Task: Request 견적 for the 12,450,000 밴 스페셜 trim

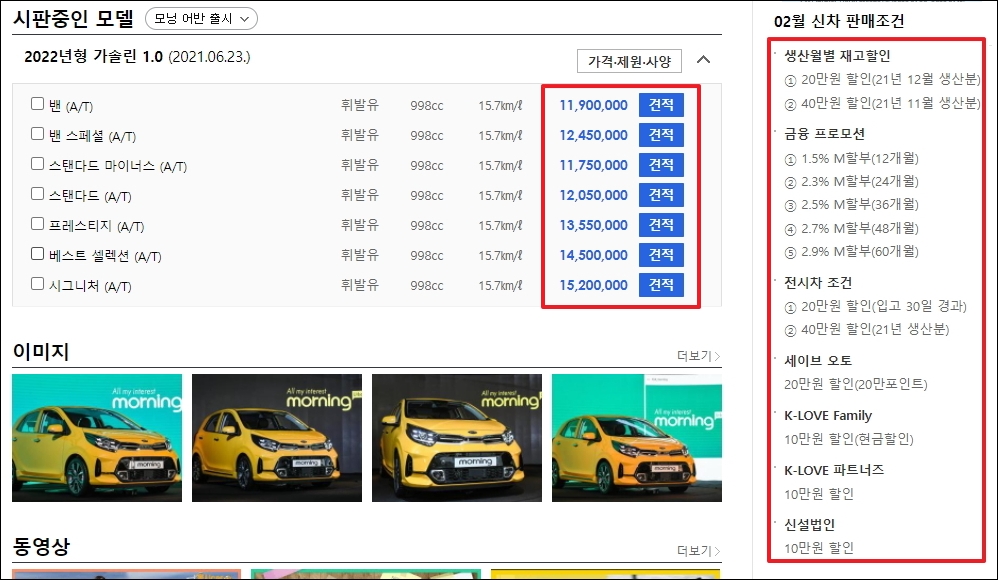Action: 661,135
